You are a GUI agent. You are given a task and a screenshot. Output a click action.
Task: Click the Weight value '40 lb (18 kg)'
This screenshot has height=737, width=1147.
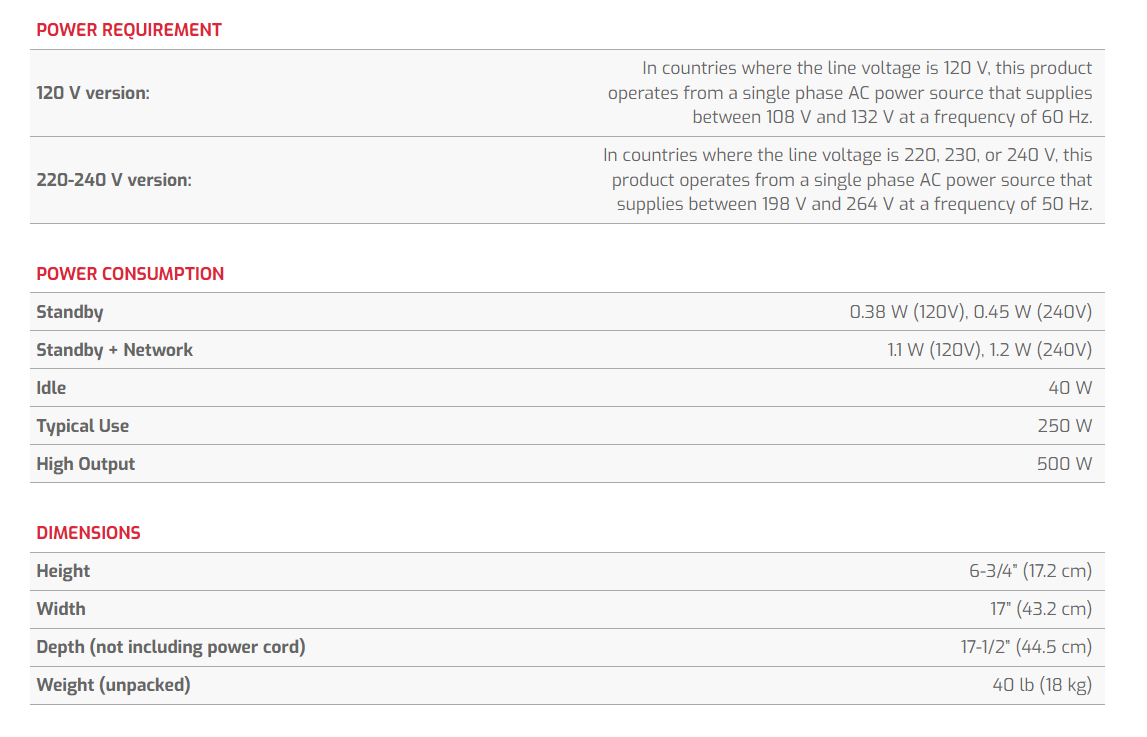[1042, 685]
